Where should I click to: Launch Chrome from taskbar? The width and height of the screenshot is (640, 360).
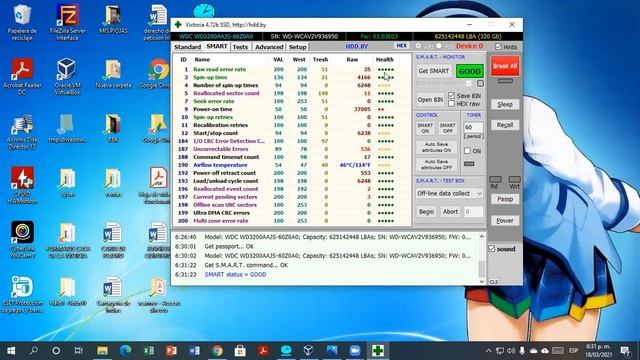click(x=217, y=351)
